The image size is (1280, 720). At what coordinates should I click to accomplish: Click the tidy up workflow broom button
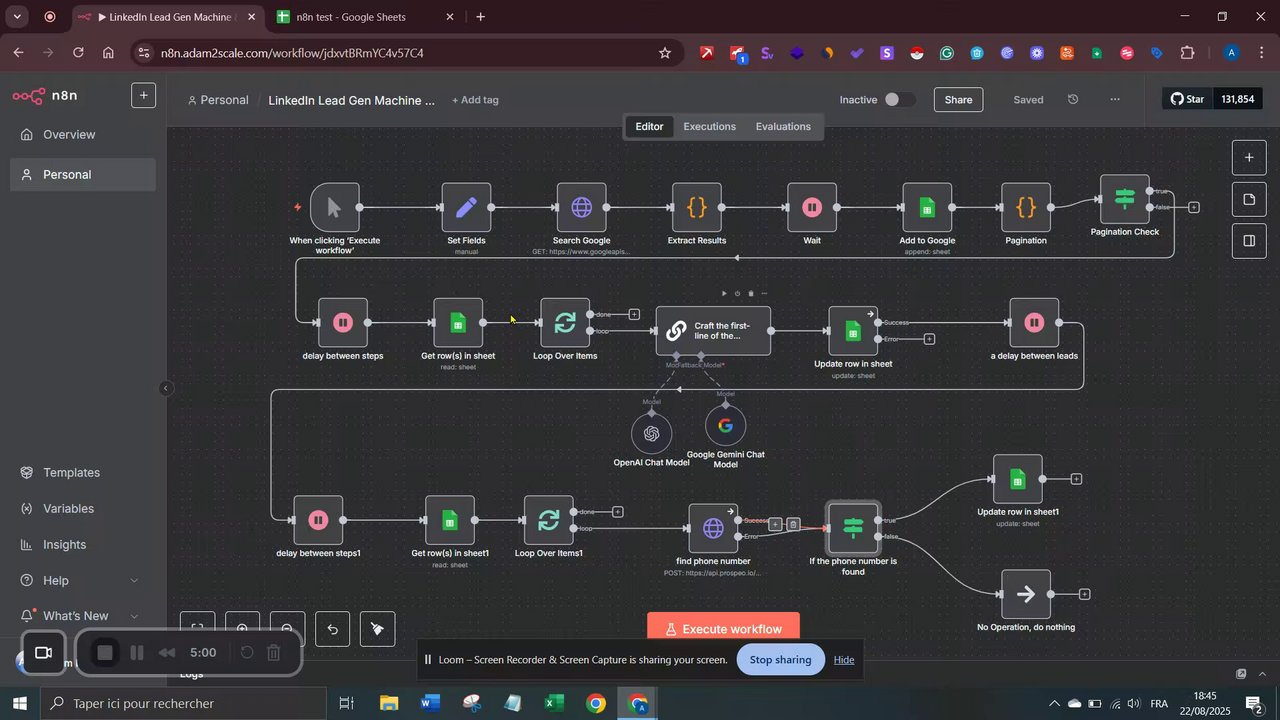coord(377,629)
